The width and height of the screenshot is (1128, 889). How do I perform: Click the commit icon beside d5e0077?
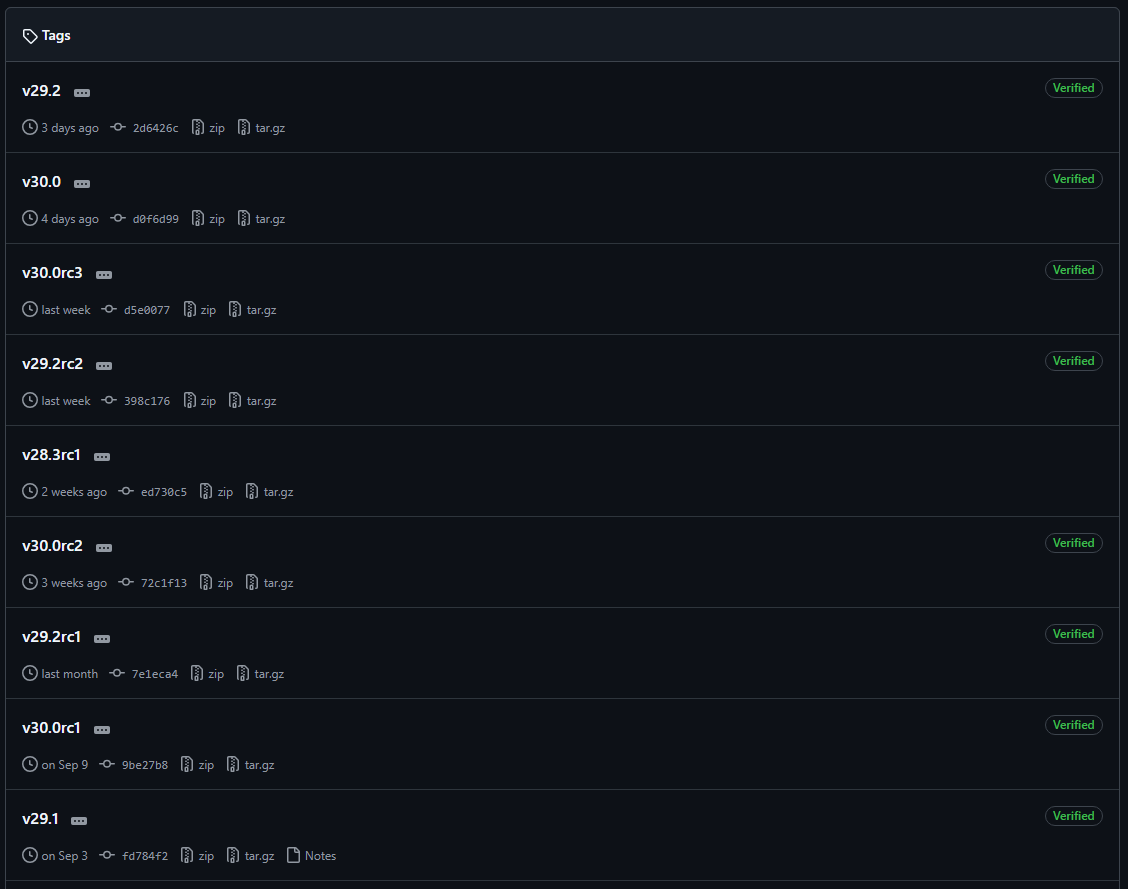coord(109,310)
